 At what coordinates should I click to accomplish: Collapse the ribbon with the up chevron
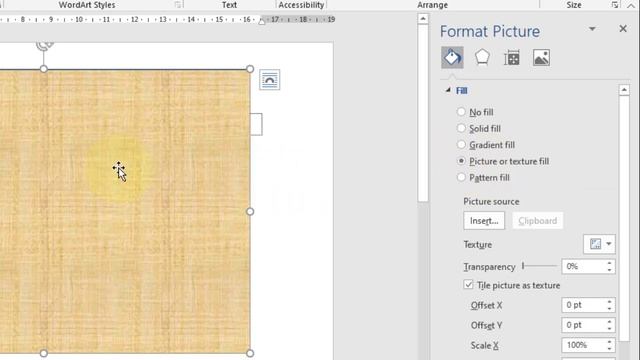click(x=631, y=5)
